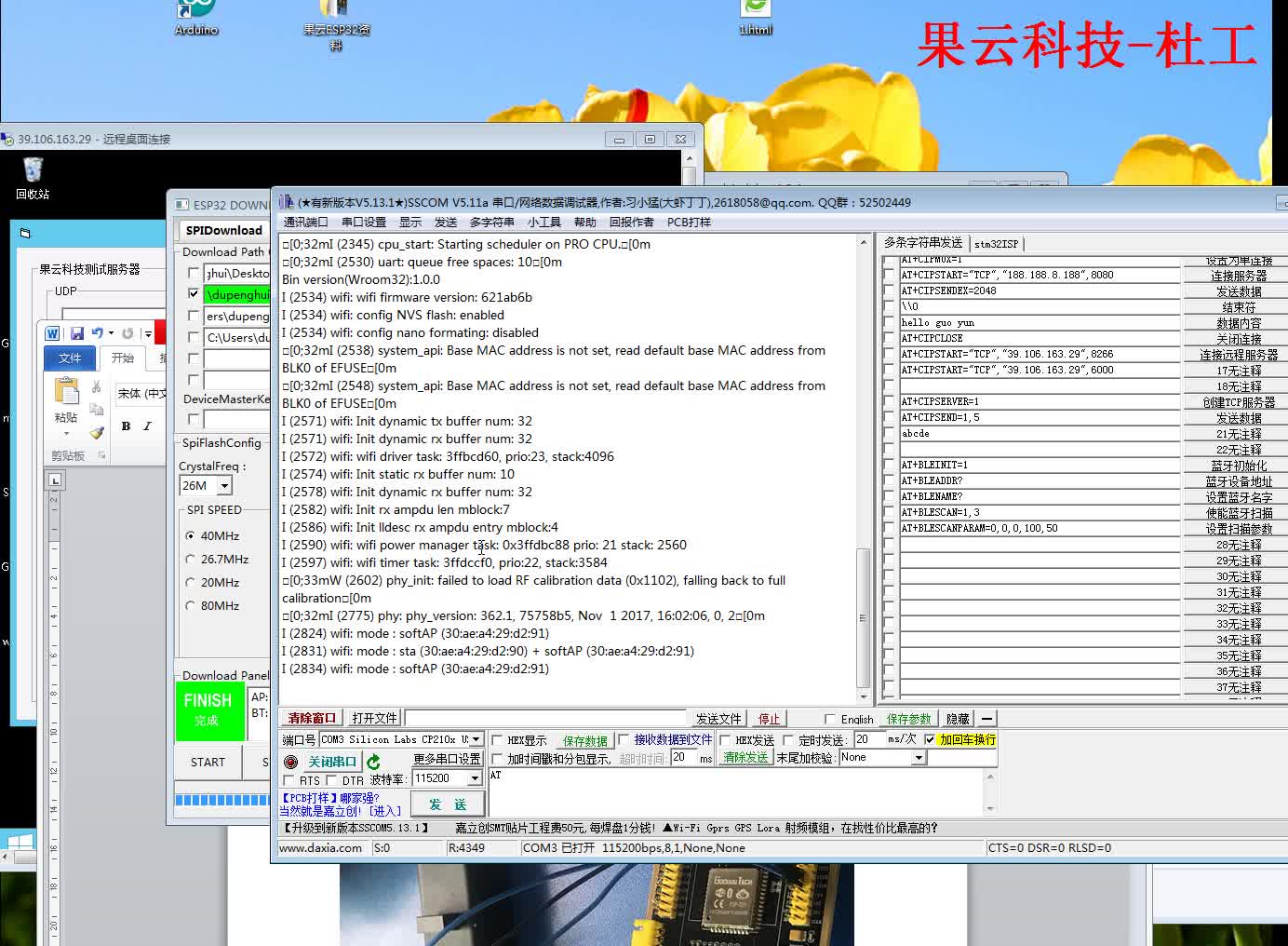Image resolution: width=1288 pixels, height=946 pixels.
Task: Expand the 粘贴 paste options arrow
Action: coord(66,434)
